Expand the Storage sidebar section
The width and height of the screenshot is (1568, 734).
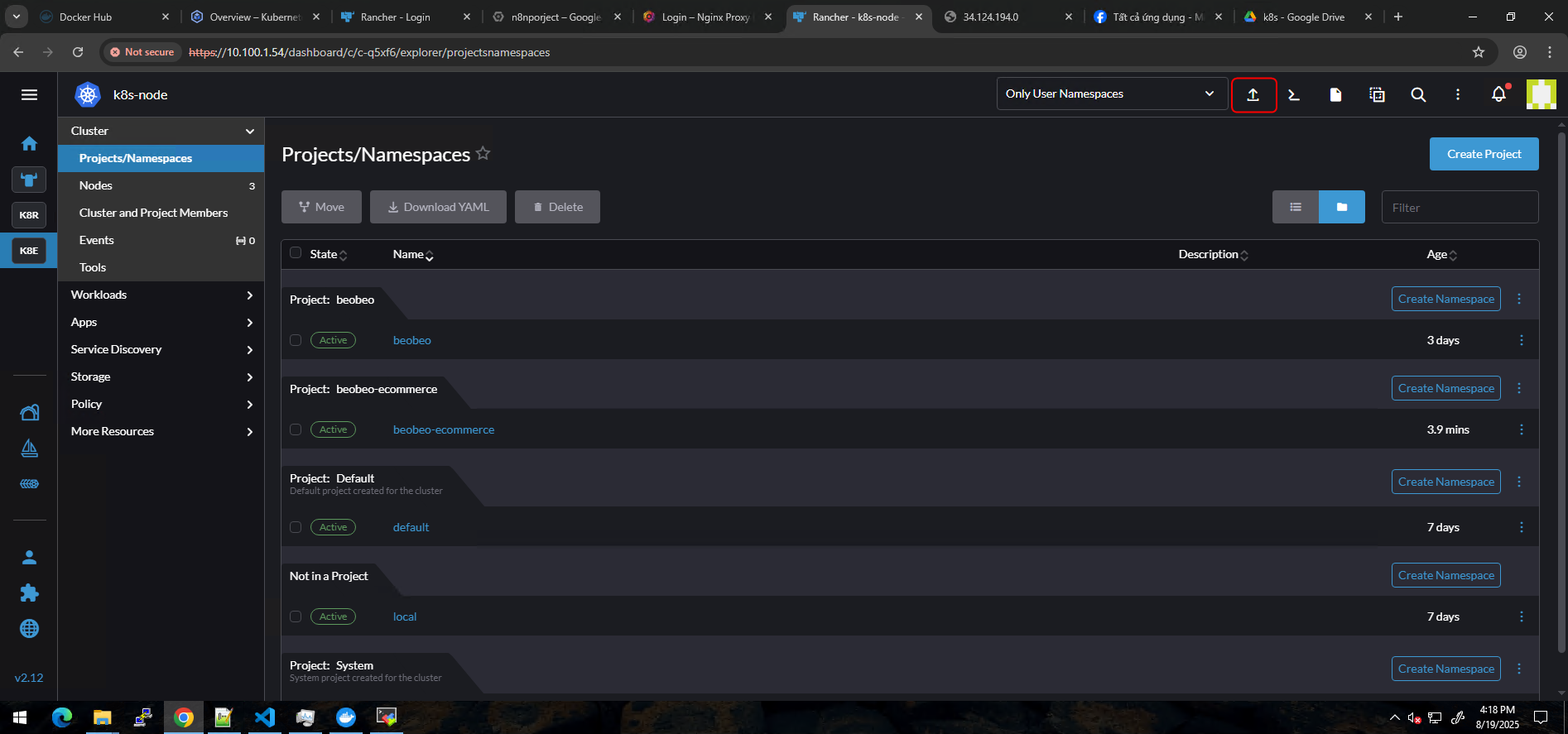coord(161,377)
